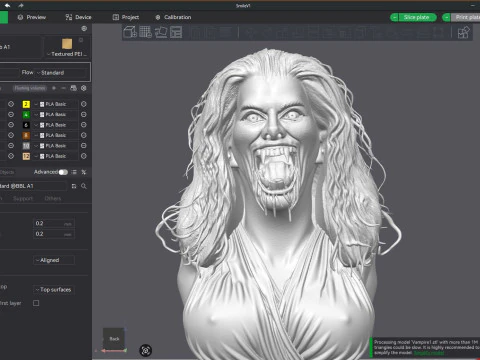Click the gray filament 10 color swatch
Image resolution: width=480 pixels, height=360 pixels.
click(x=26, y=146)
